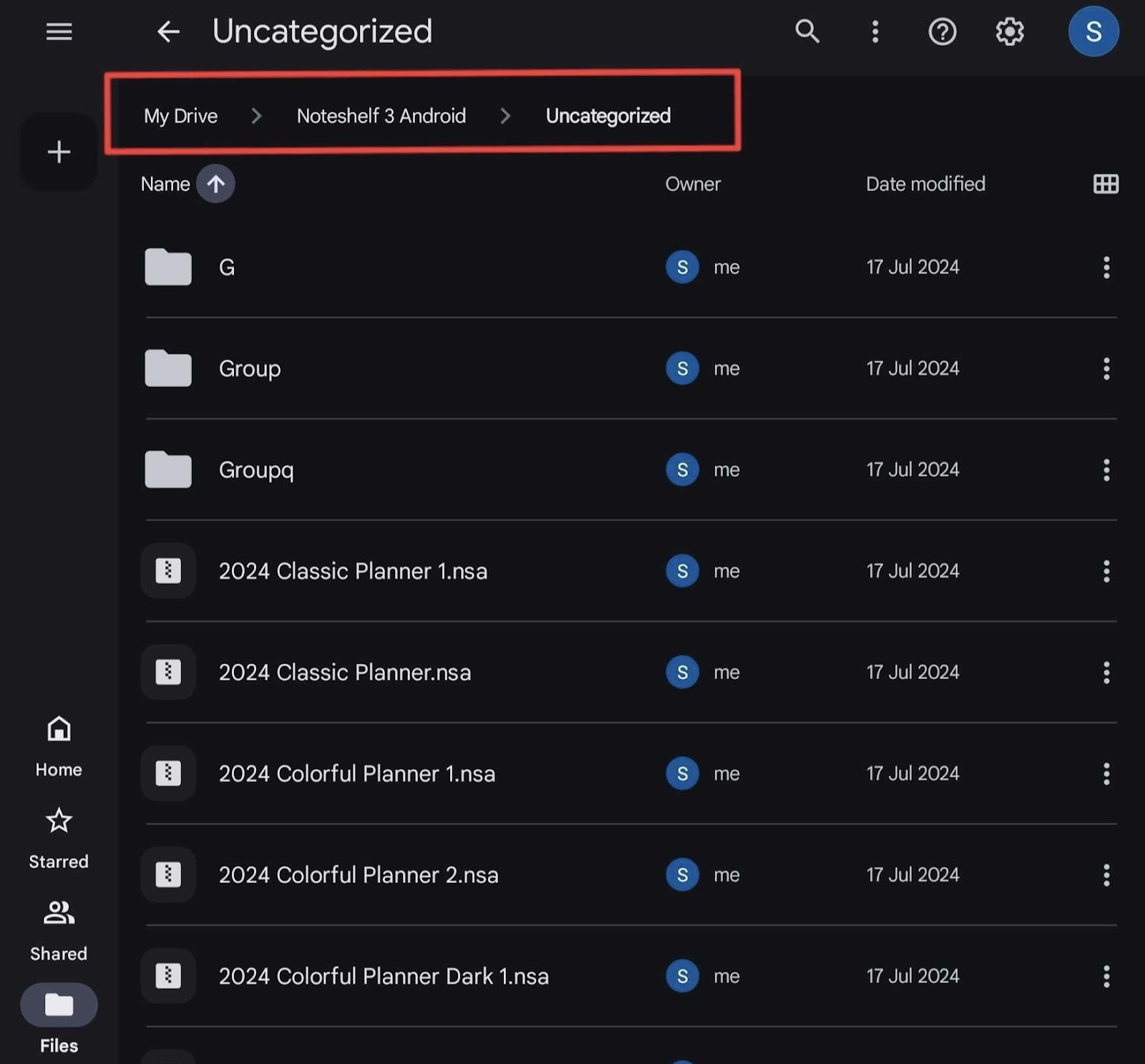Click the Uncategorized page title
1145x1064 pixels.
(x=322, y=31)
